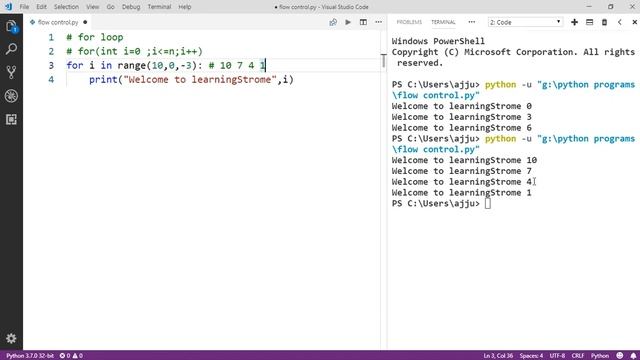This screenshot has width=640, height=360.
Task: Click Ln 3, Col 36 position indicator
Action: pos(498,356)
